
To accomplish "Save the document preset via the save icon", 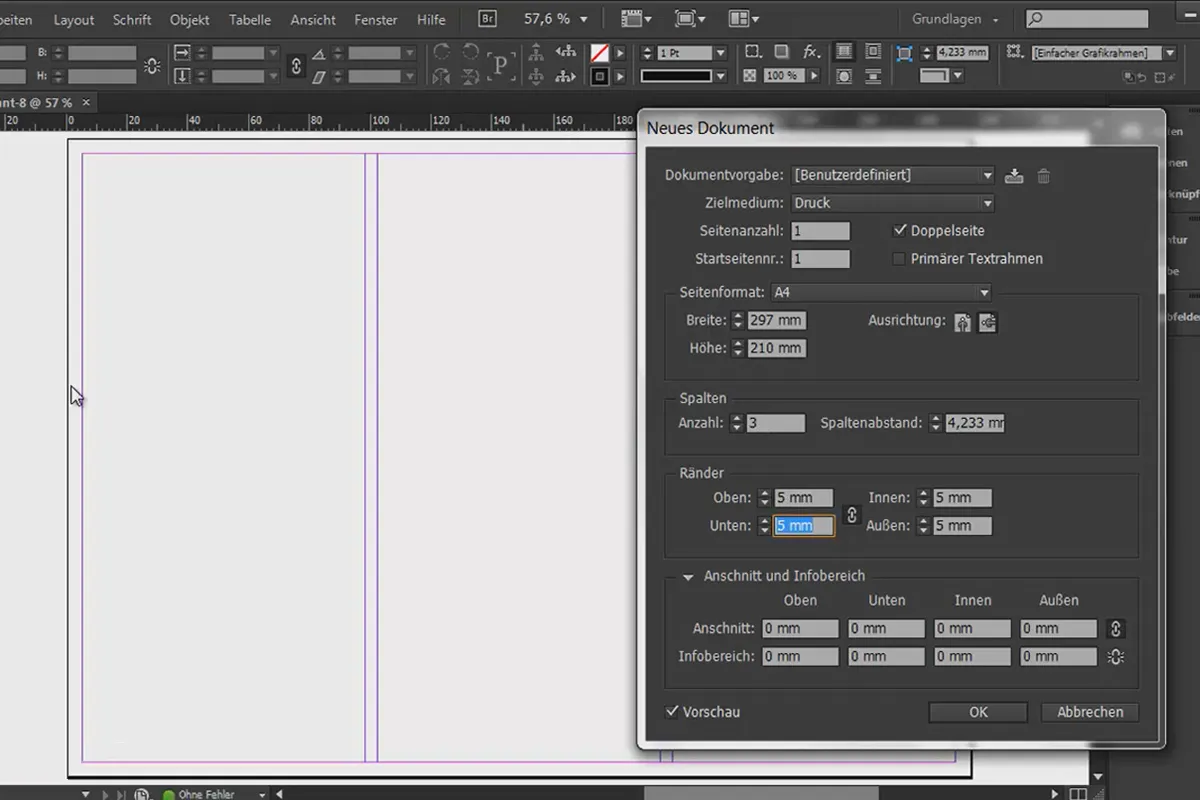I will pyautogui.click(x=1014, y=176).
